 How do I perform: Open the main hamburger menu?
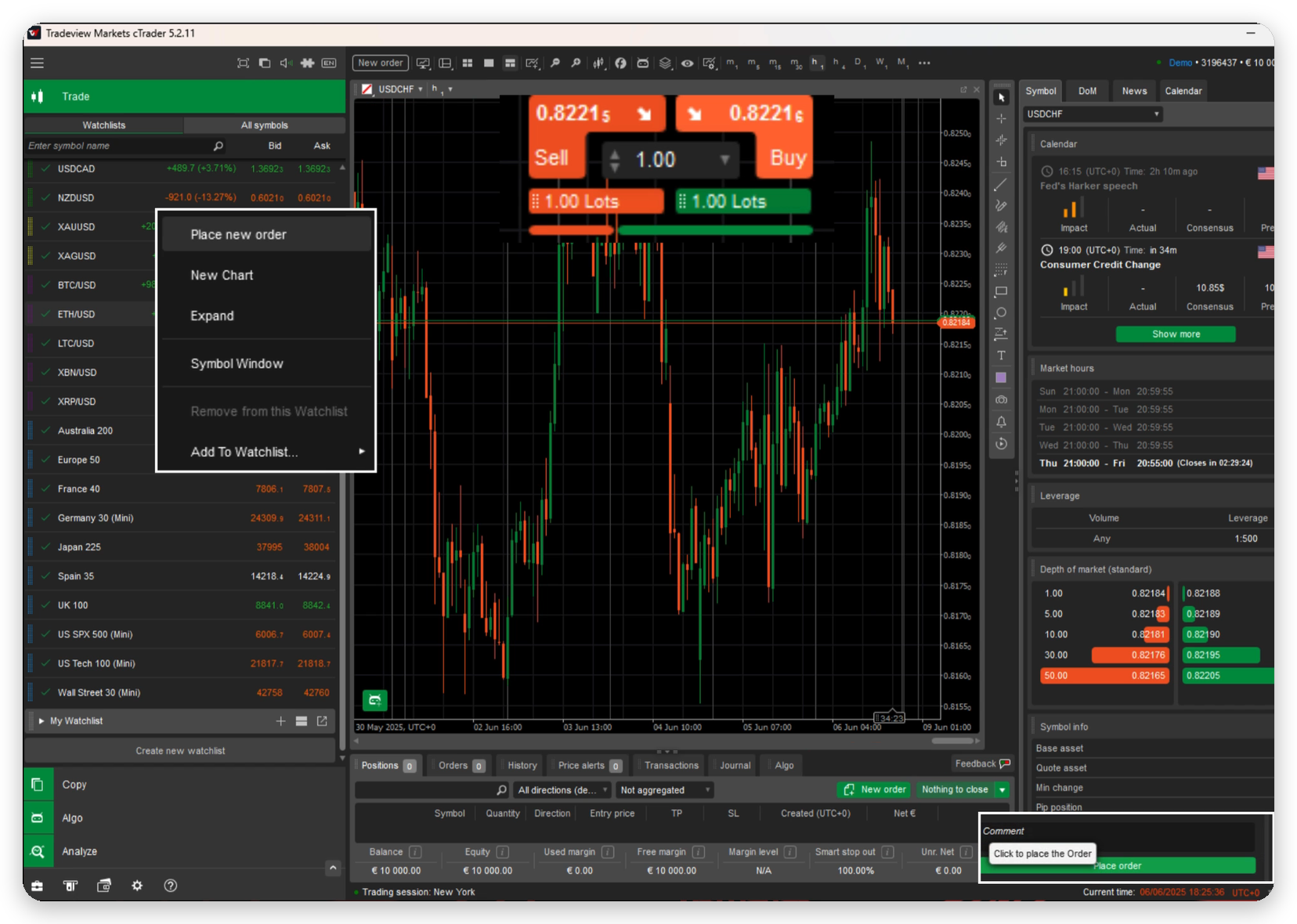(37, 63)
